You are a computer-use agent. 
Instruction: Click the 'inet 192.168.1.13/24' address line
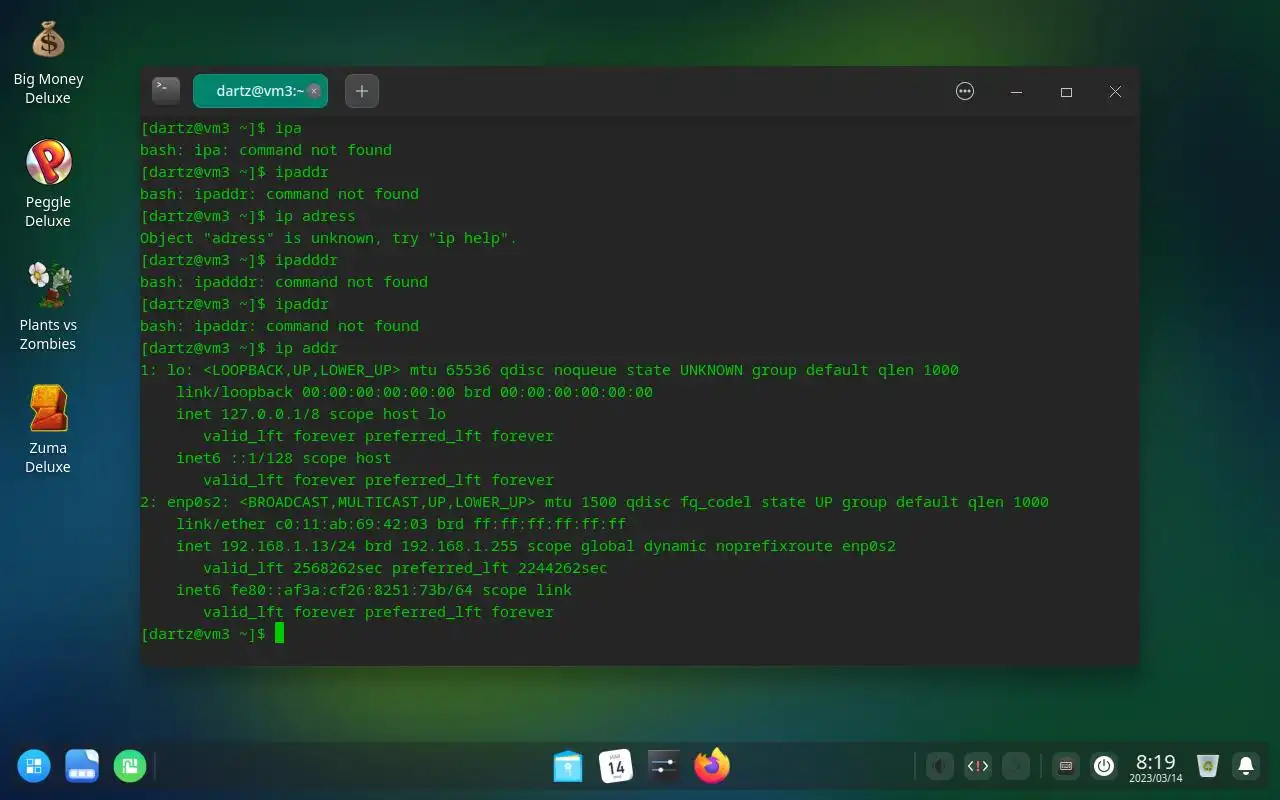tap(536, 546)
